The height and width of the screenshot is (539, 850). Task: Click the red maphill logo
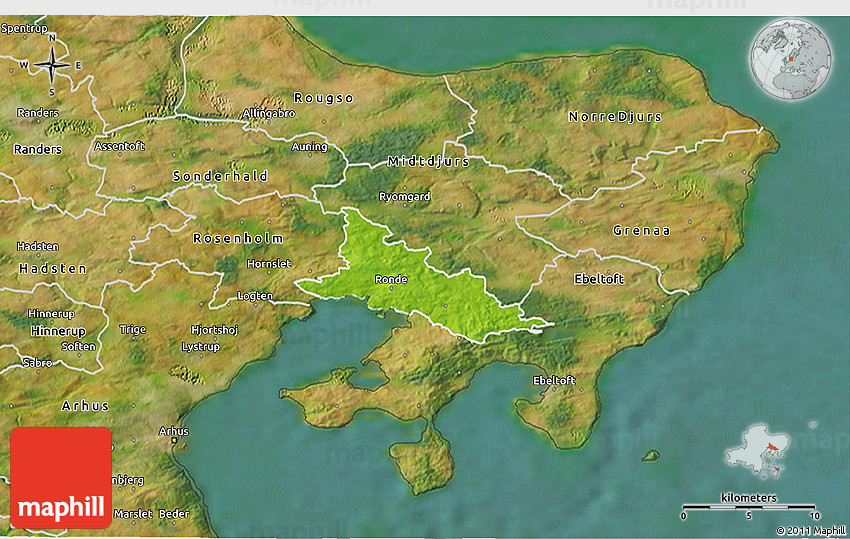pyautogui.click(x=61, y=478)
